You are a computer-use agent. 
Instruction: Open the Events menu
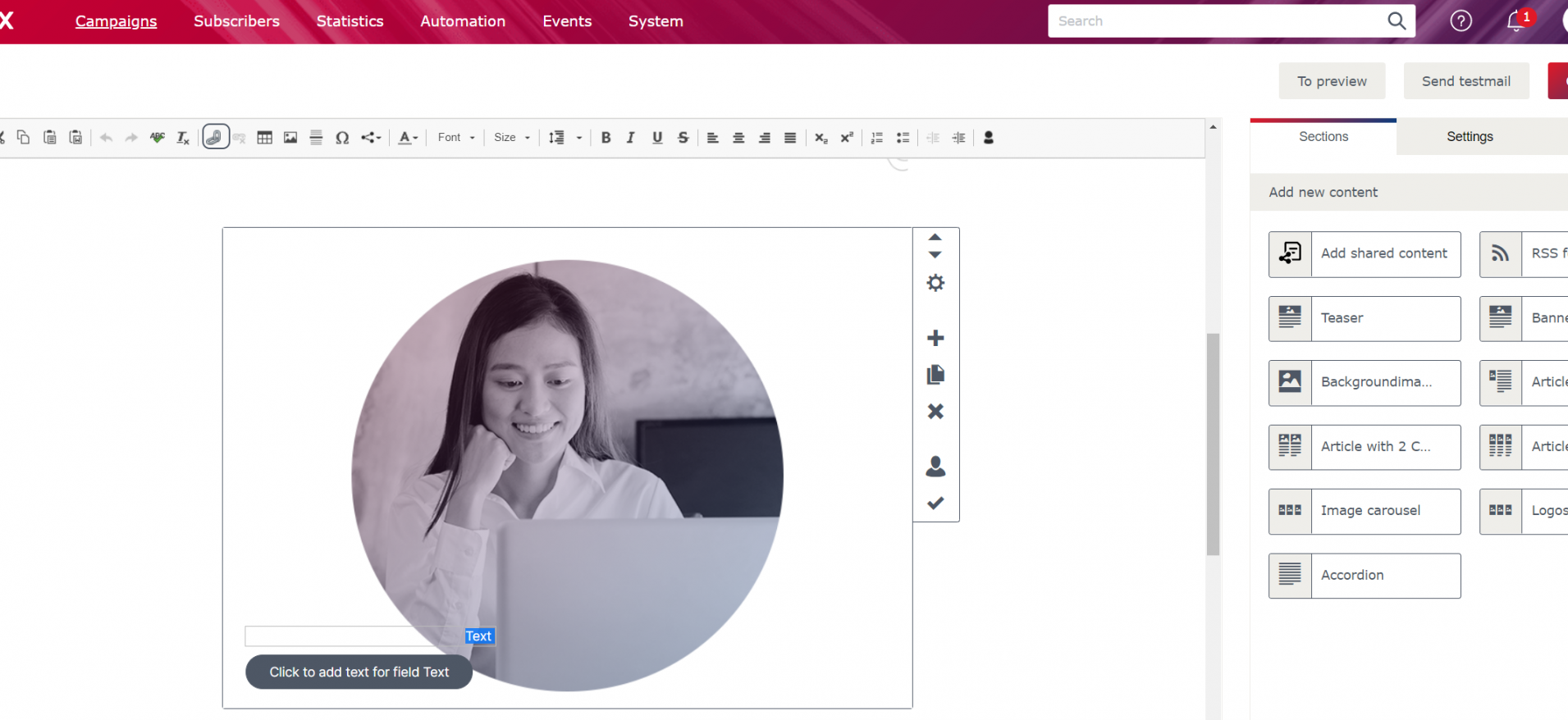pyautogui.click(x=567, y=21)
